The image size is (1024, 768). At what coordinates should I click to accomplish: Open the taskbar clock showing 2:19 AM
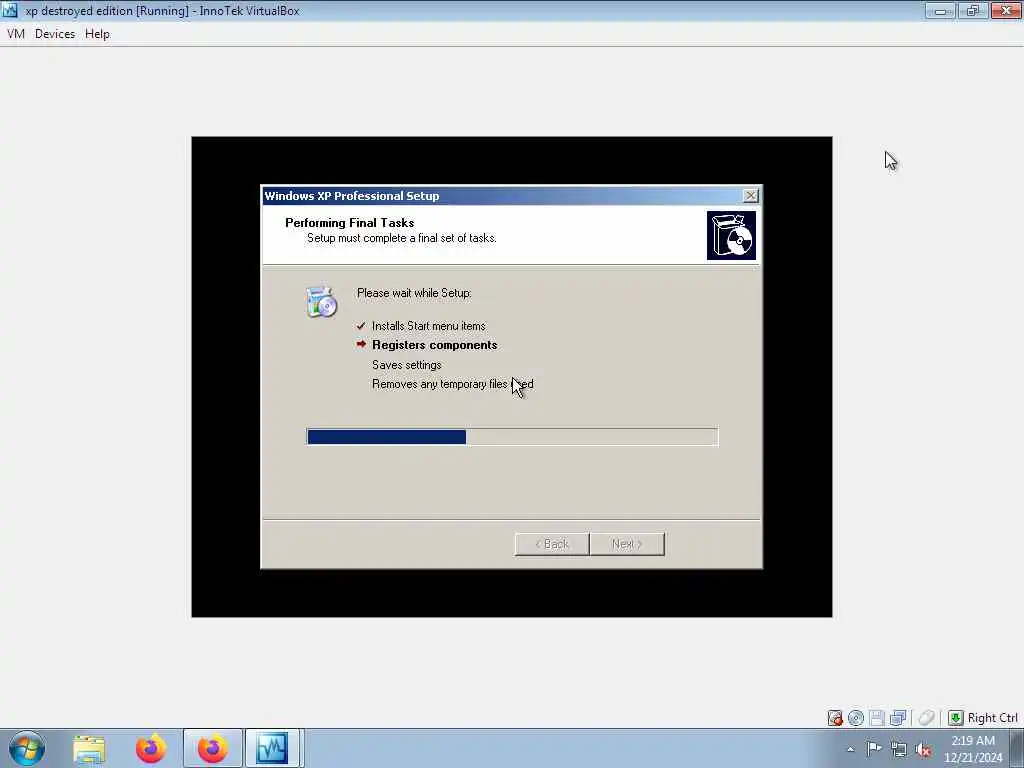click(973, 748)
